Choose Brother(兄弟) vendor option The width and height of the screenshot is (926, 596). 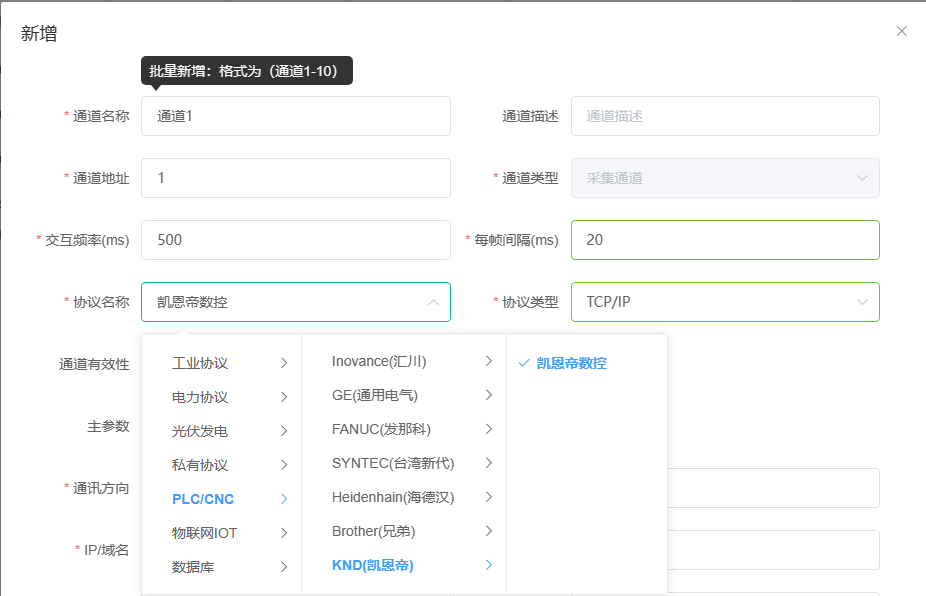[x=404, y=531]
